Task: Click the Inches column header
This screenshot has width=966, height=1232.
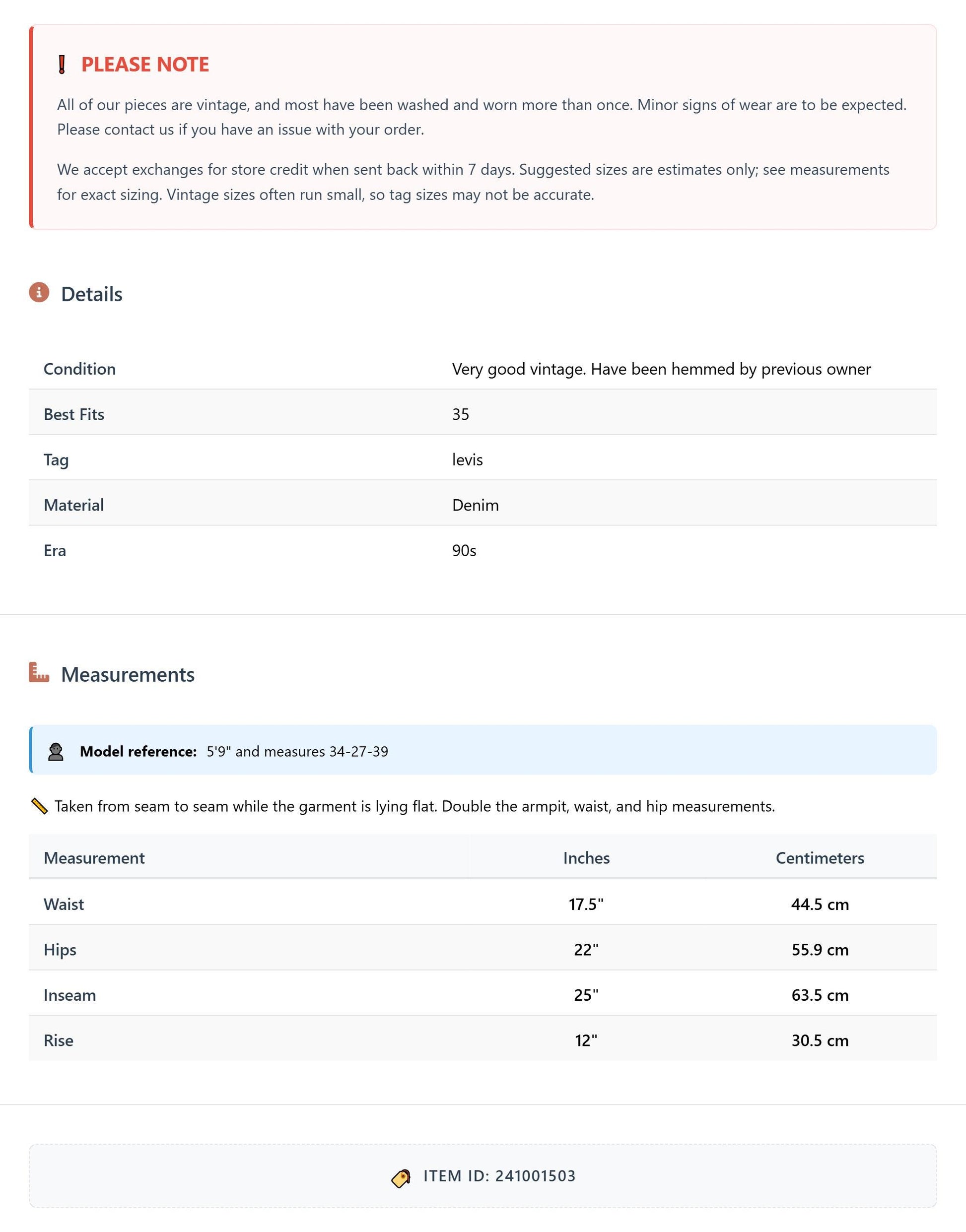Action: tap(586, 858)
